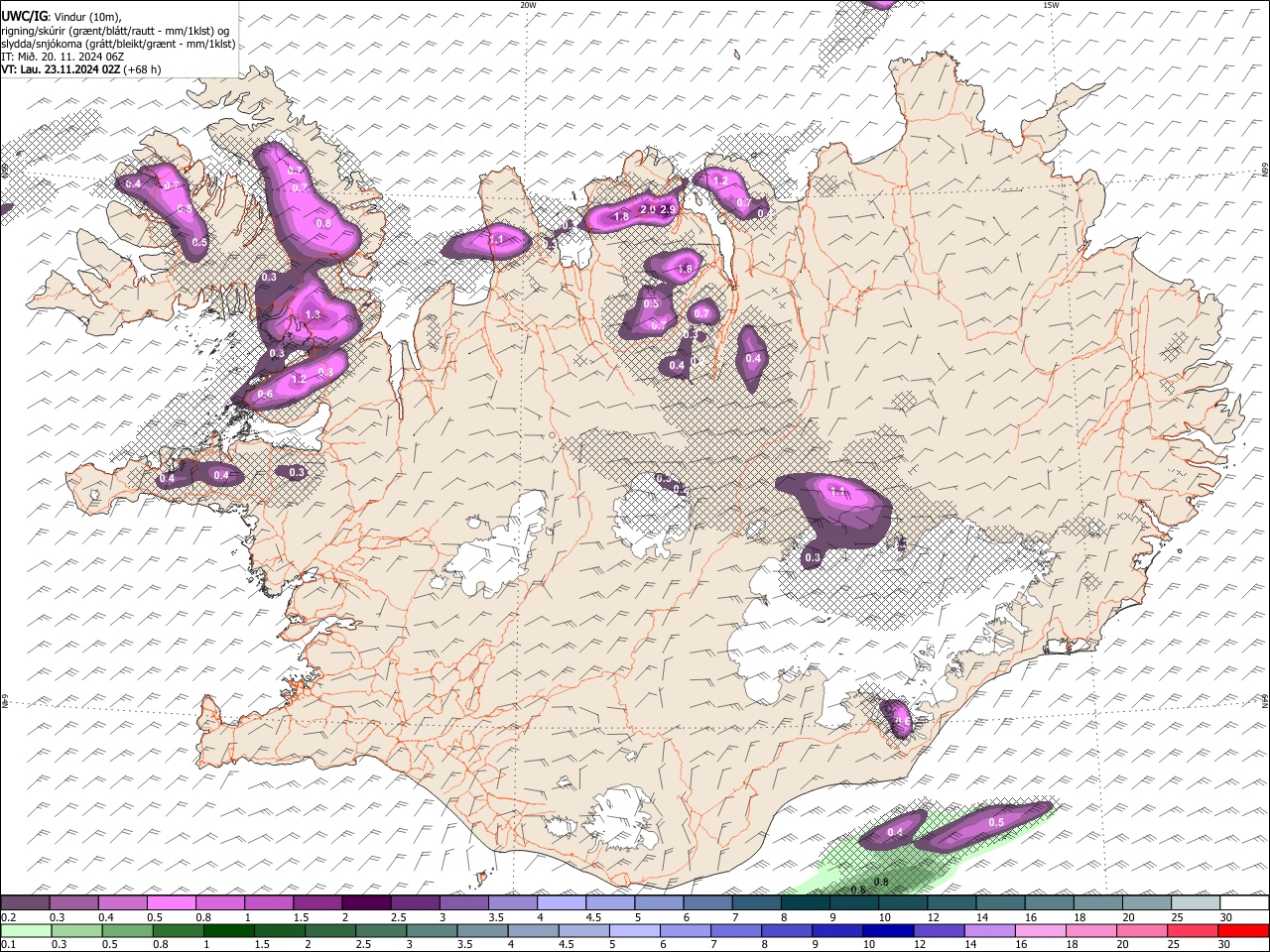Click the pale green 0.1–0.3 rain swatch
Screen dimensions: 1270x952
click(x=25, y=930)
